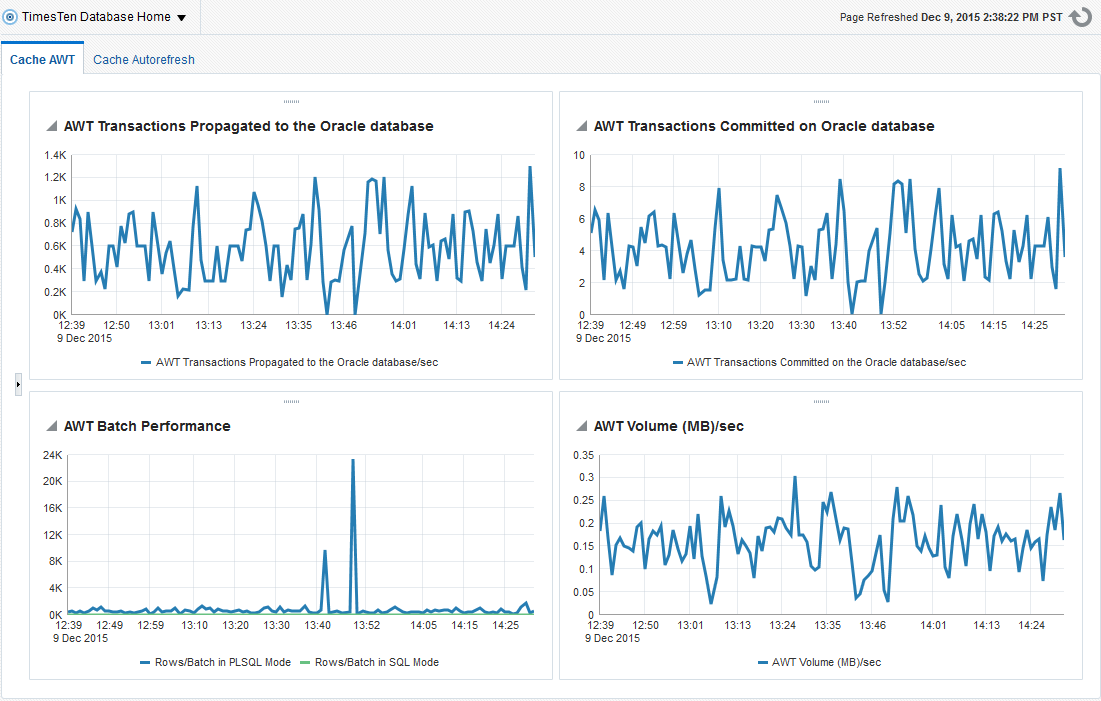The width and height of the screenshot is (1101, 701).
Task: Click the tallest spike in AWT Batch Performance
Action: [x=353, y=461]
